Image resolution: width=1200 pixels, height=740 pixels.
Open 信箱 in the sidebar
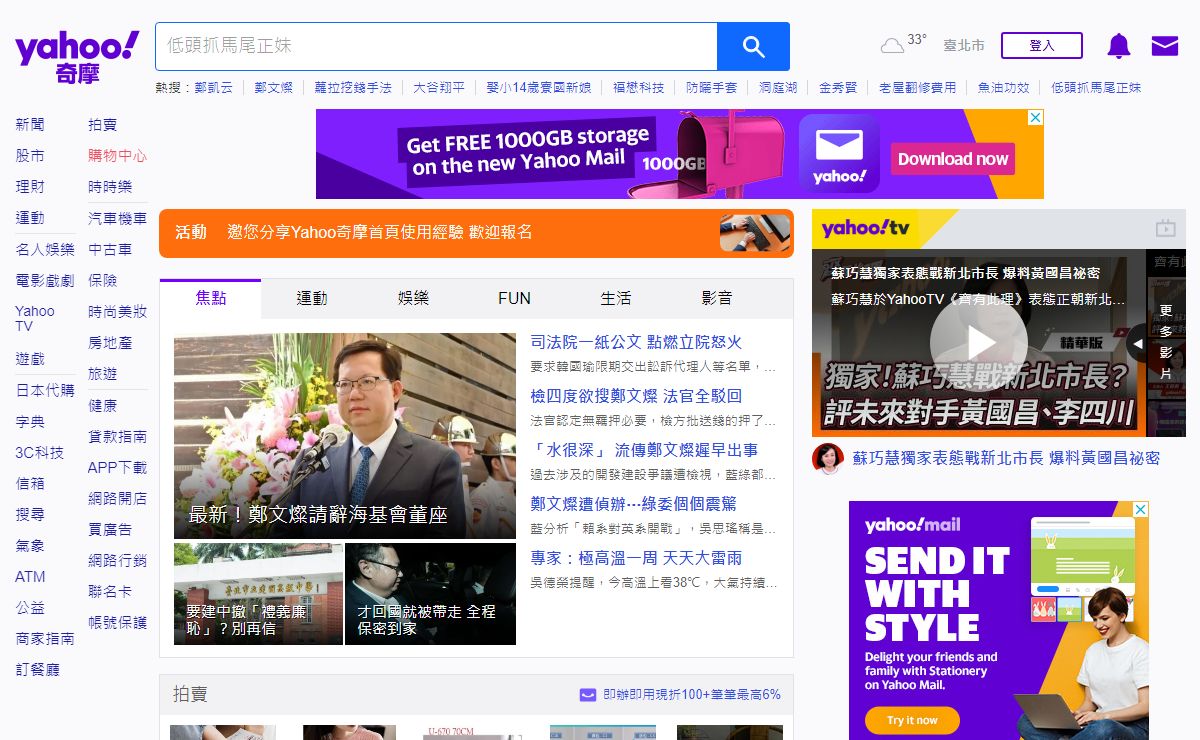(x=30, y=483)
